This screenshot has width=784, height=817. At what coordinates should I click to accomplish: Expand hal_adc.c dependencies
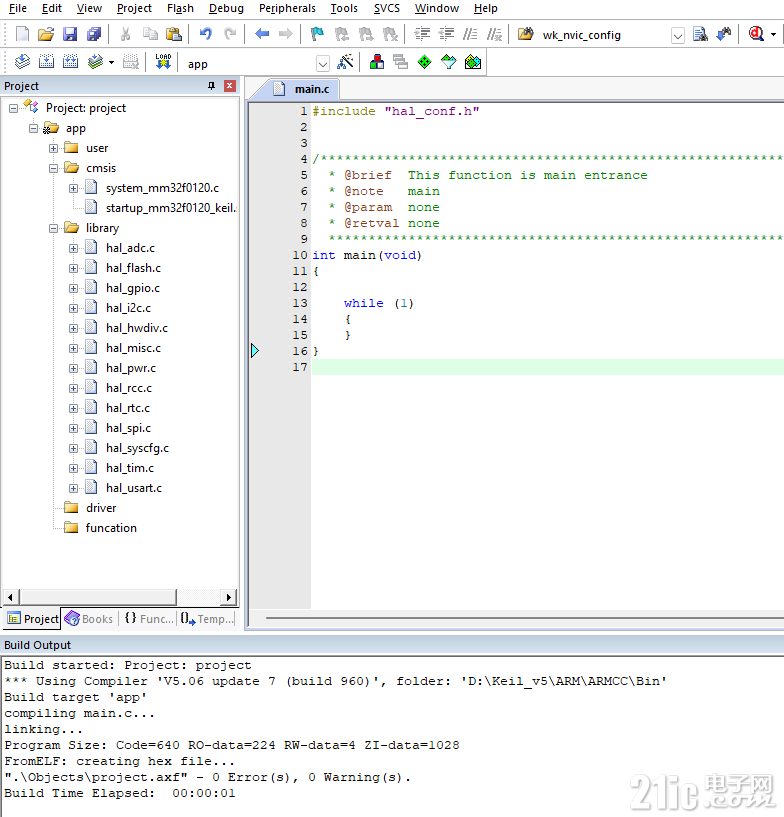coord(73,249)
